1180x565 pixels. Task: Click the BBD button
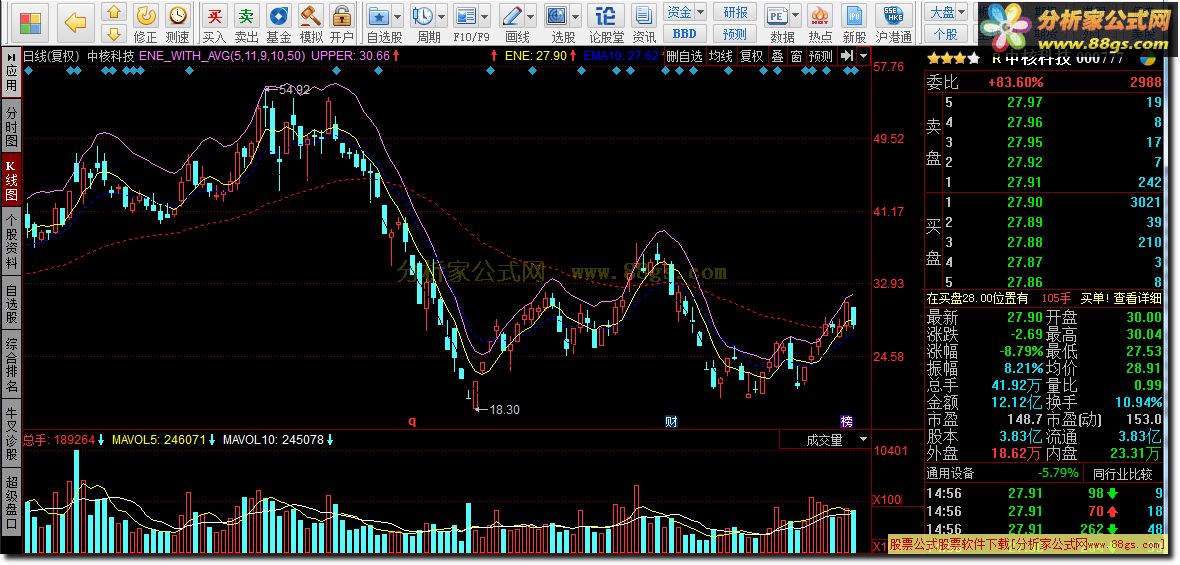click(x=684, y=34)
